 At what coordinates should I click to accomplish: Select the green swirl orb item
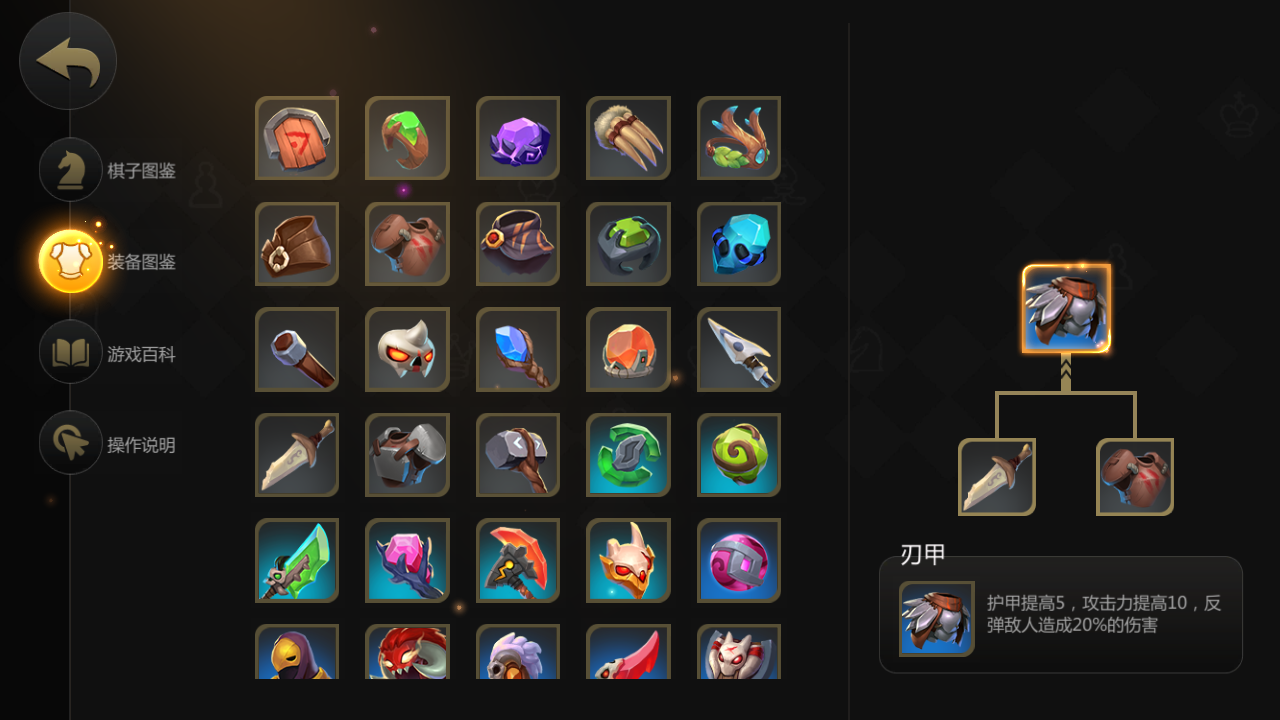click(x=739, y=455)
